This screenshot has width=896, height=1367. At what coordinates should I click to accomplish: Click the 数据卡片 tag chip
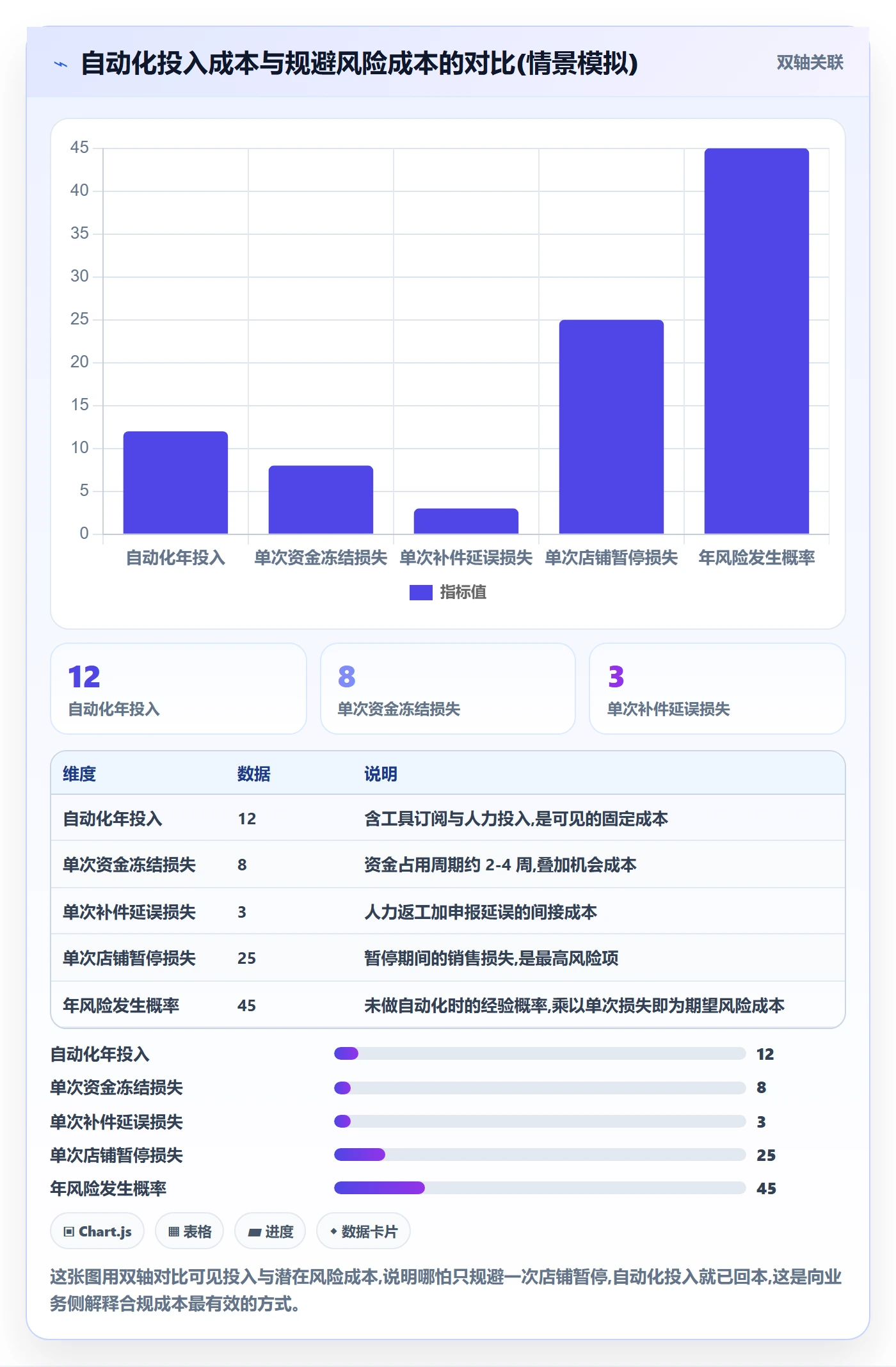(x=364, y=1232)
